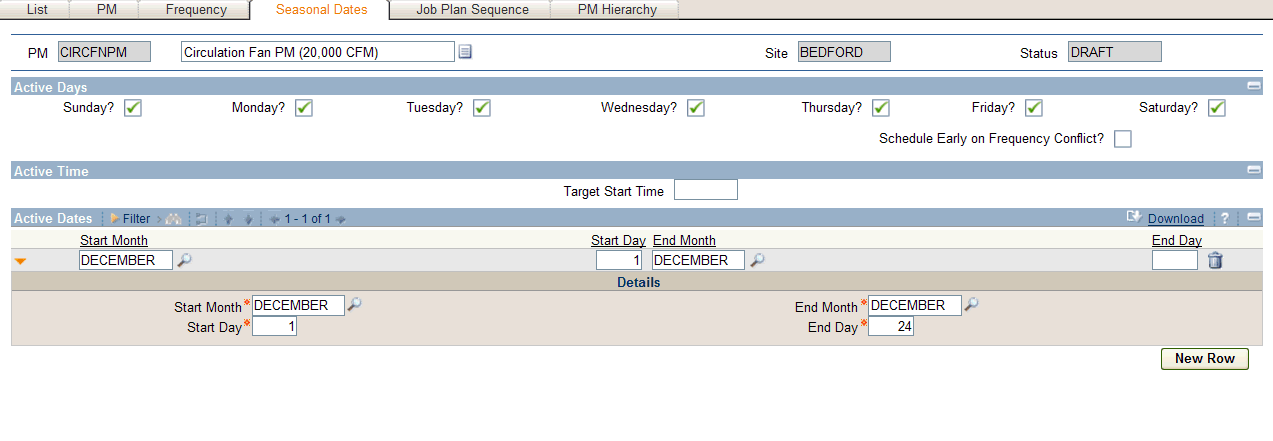Open the long description icon beside PM description
The image size is (1273, 441).
[465, 52]
